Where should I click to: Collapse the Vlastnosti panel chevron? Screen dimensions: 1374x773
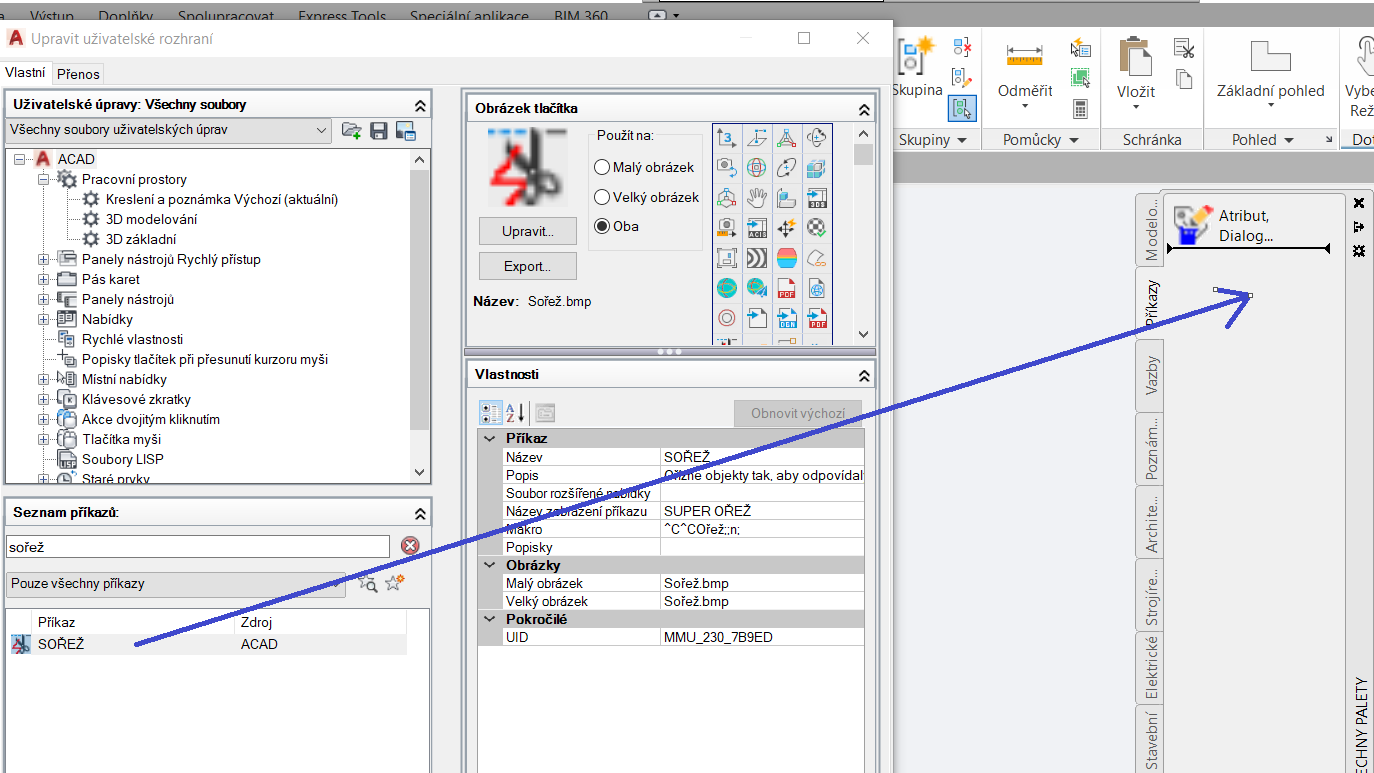864,375
